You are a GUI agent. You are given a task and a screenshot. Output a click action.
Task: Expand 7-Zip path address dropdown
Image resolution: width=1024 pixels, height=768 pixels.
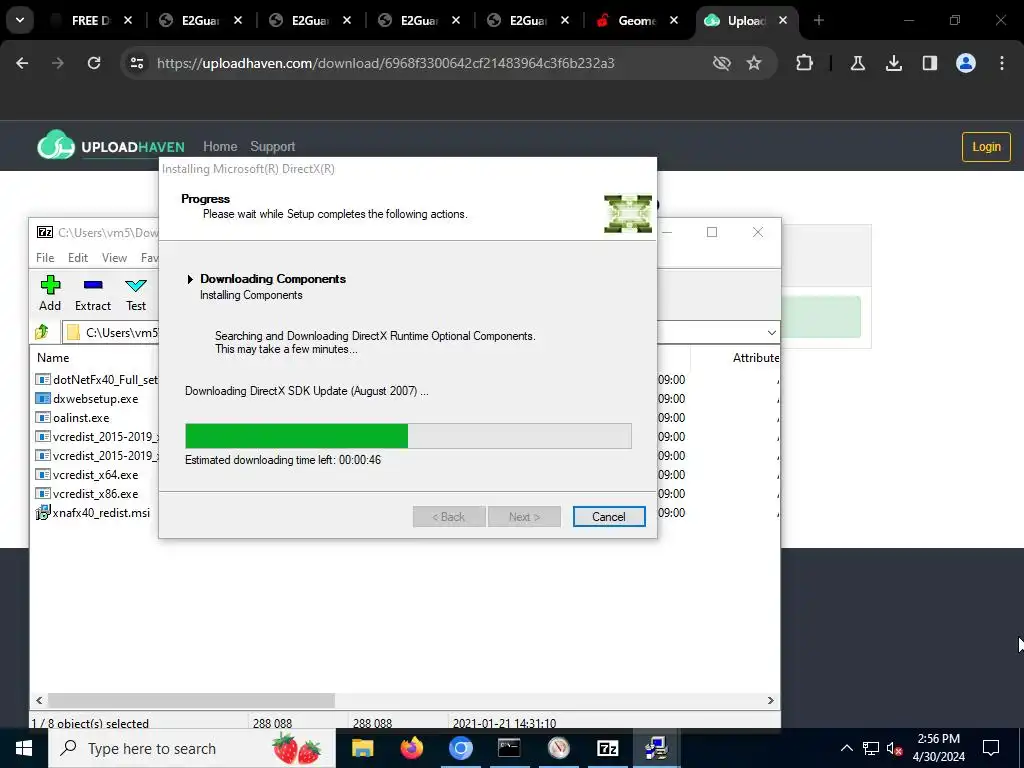point(771,332)
